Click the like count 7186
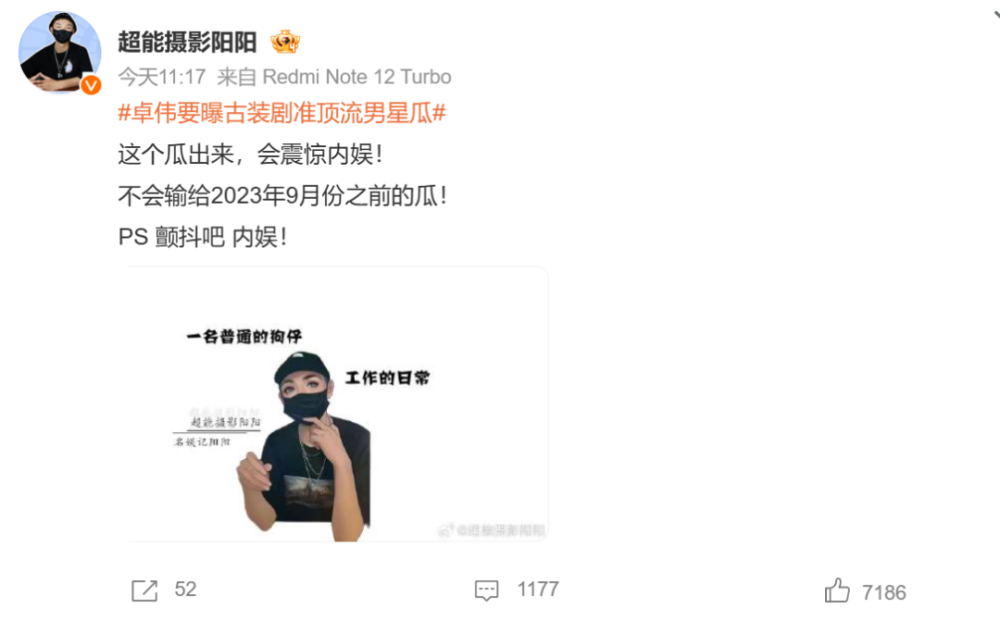The width and height of the screenshot is (1000, 620). tap(884, 593)
